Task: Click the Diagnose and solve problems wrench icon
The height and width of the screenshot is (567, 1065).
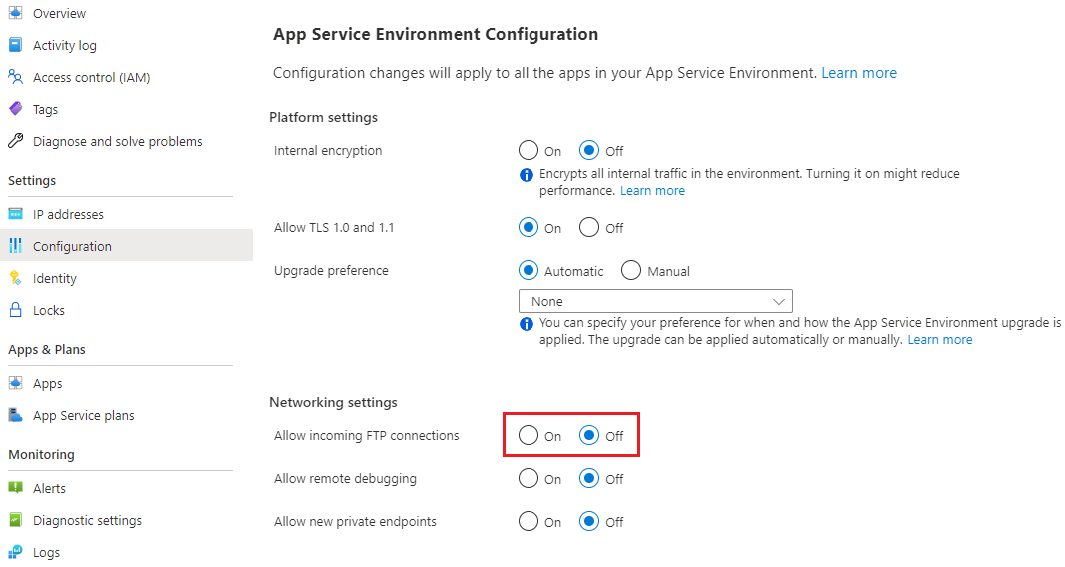Action: (x=15, y=141)
